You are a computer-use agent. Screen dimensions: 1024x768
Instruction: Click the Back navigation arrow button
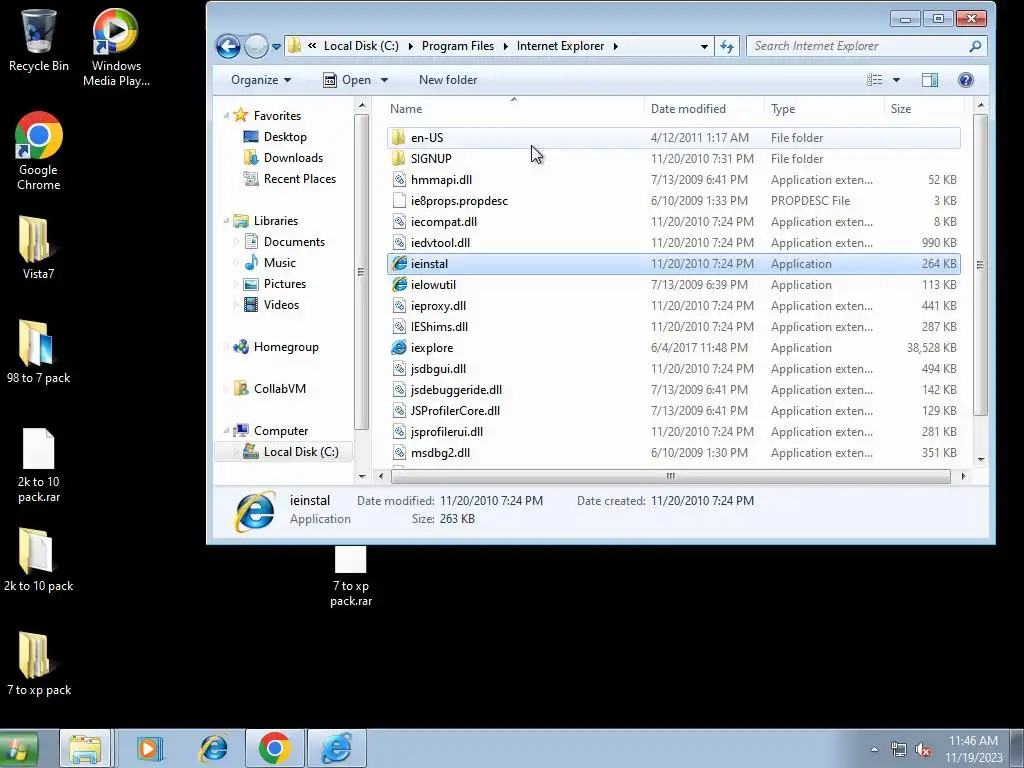click(228, 46)
